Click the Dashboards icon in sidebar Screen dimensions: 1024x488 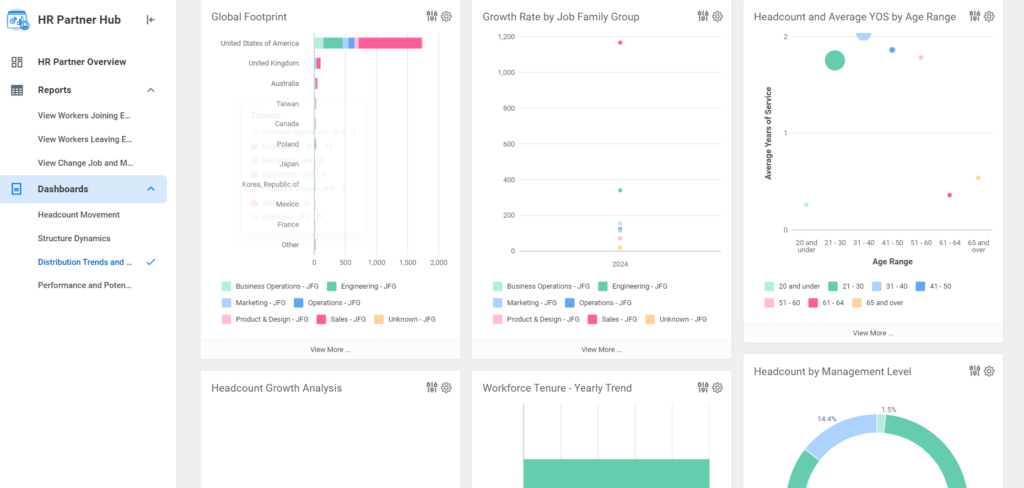pos(17,189)
